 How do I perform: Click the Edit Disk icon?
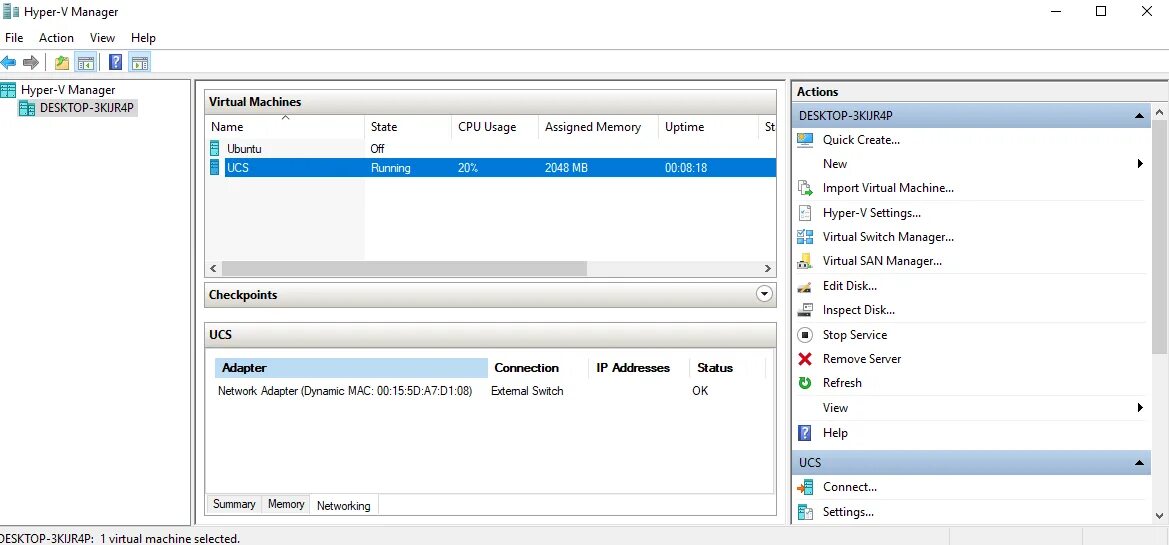tap(804, 286)
